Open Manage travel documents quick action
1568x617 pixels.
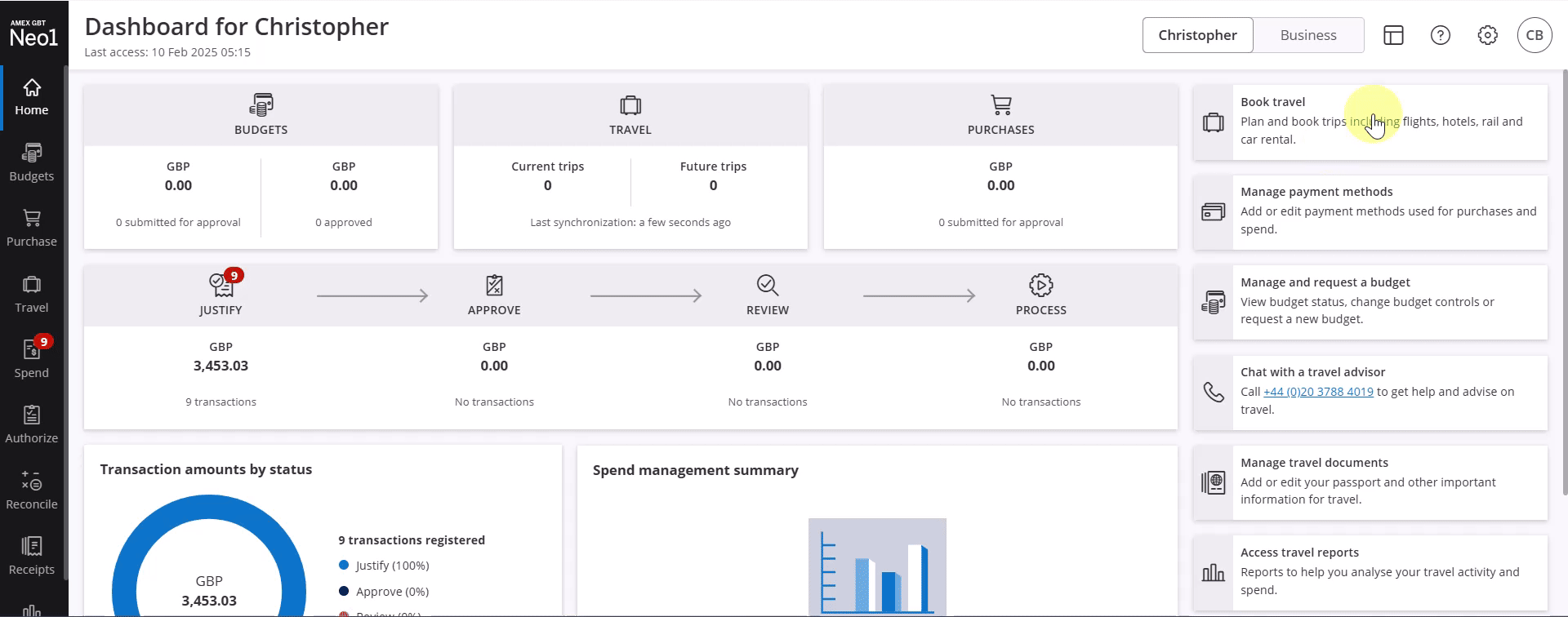click(x=1370, y=482)
